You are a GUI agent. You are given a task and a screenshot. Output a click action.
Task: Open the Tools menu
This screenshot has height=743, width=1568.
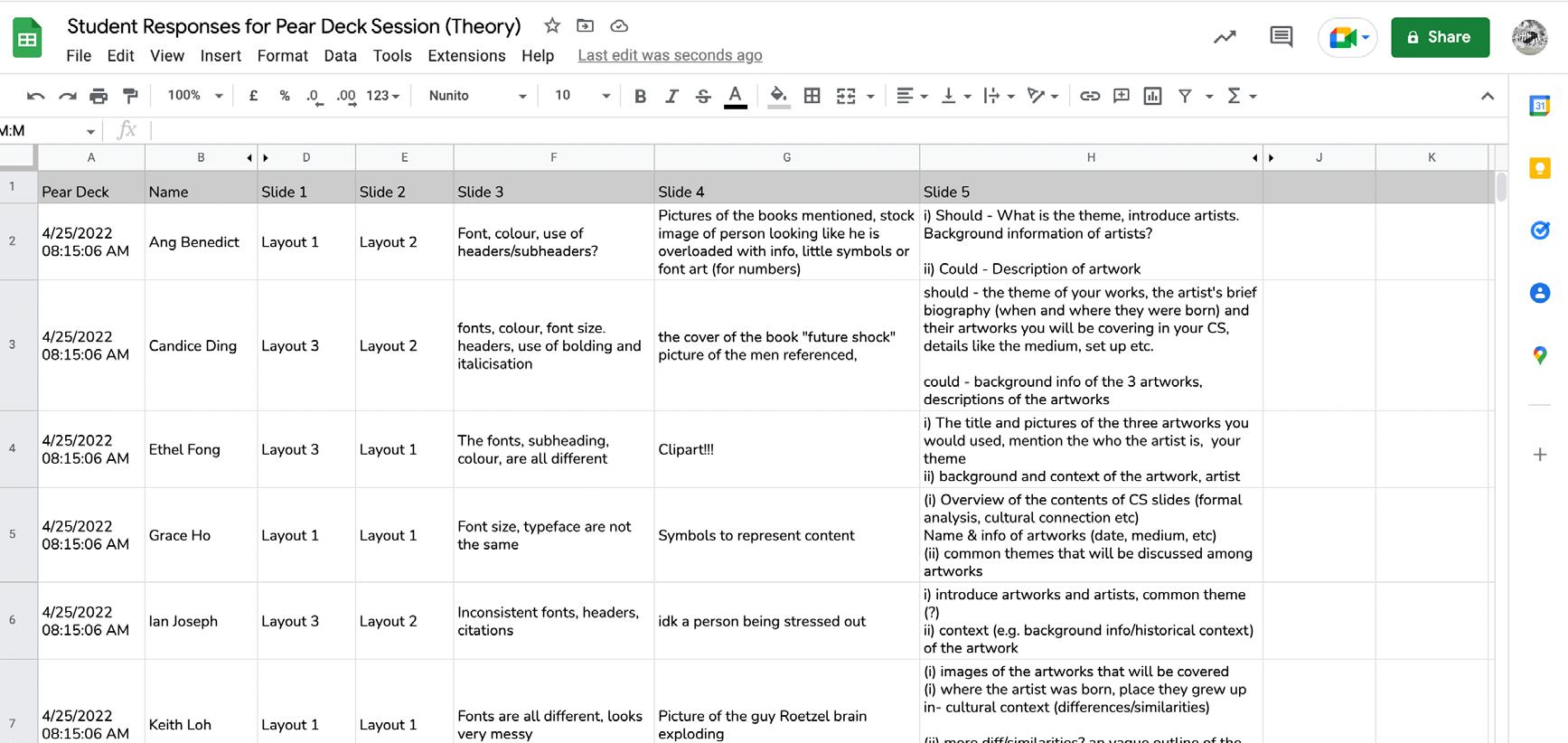pyautogui.click(x=392, y=56)
